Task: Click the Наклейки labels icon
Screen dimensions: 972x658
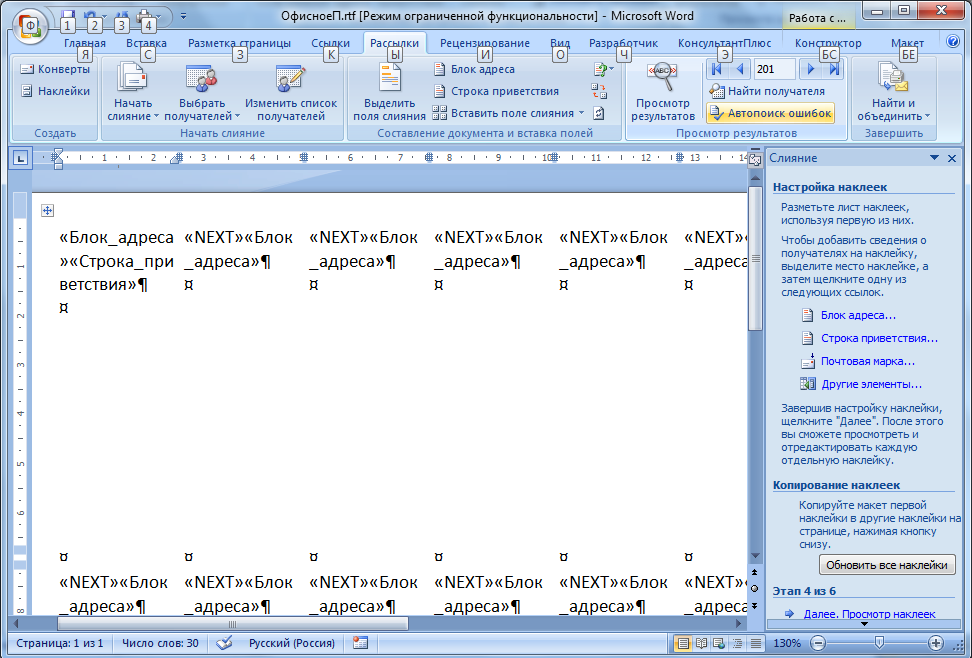Action: pyautogui.click(x=27, y=91)
